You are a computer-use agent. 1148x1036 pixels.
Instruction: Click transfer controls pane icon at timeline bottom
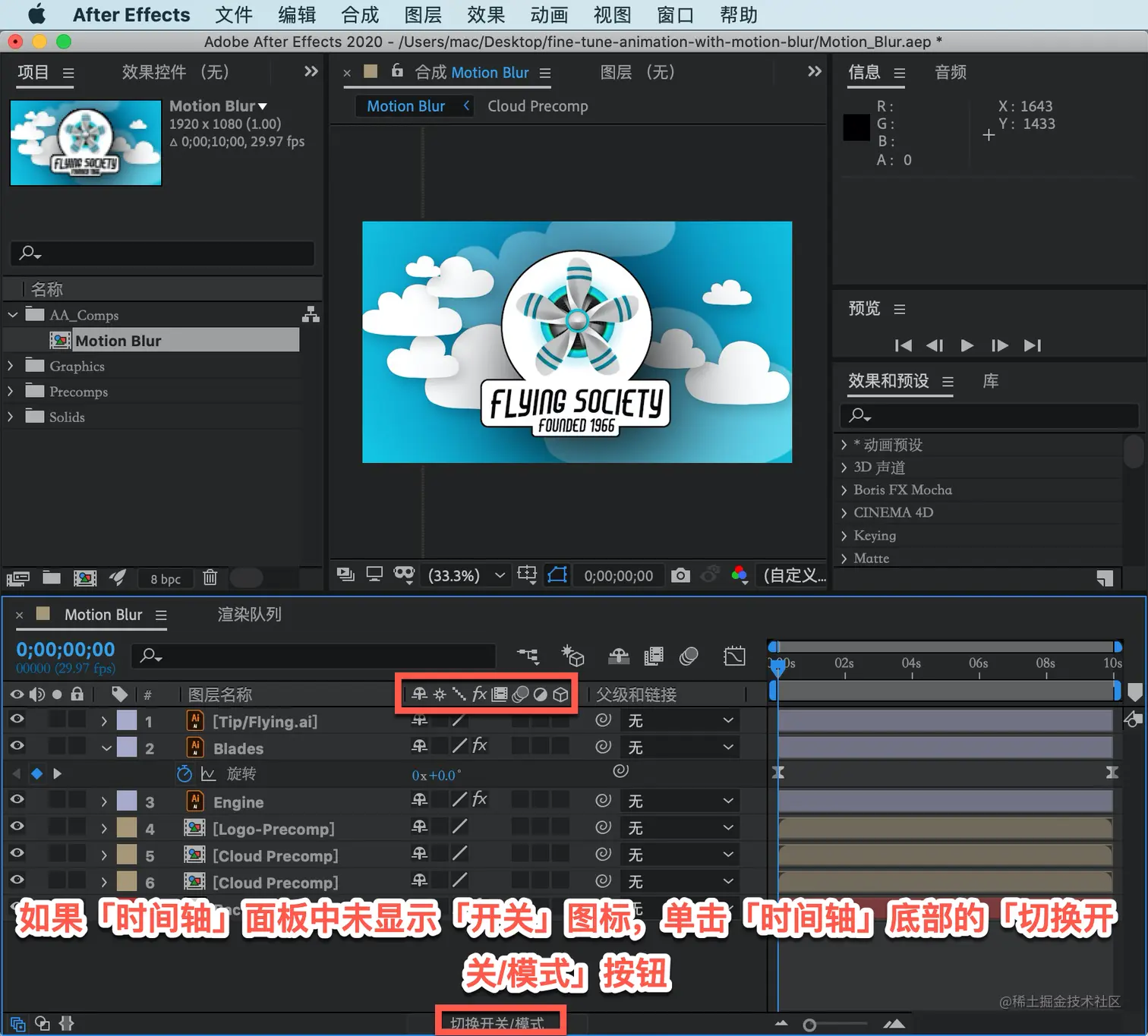(43, 1024)
